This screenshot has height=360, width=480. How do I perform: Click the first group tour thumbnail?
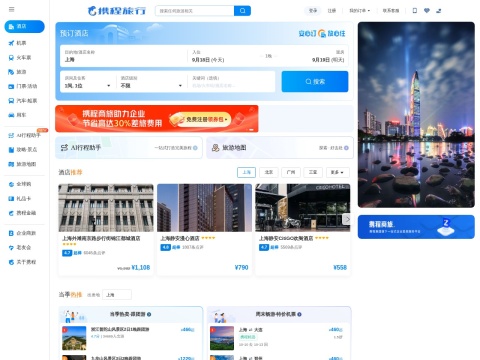click(x=74, y=338)
